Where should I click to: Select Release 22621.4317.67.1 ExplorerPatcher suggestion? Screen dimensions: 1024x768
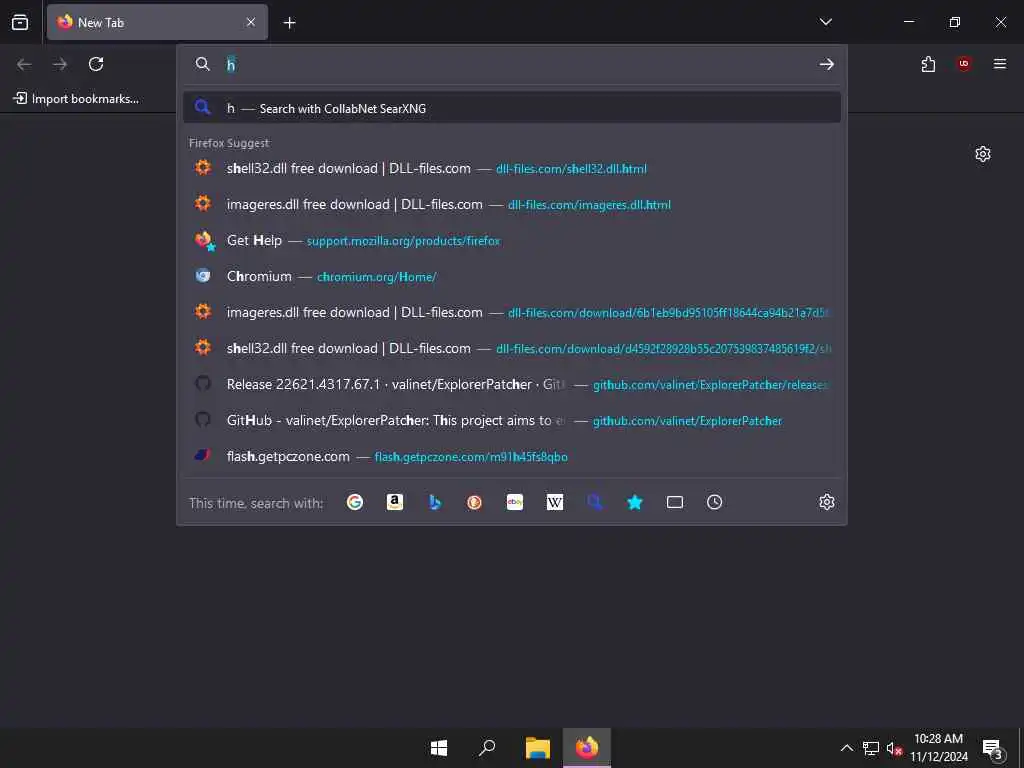[512, 384]
